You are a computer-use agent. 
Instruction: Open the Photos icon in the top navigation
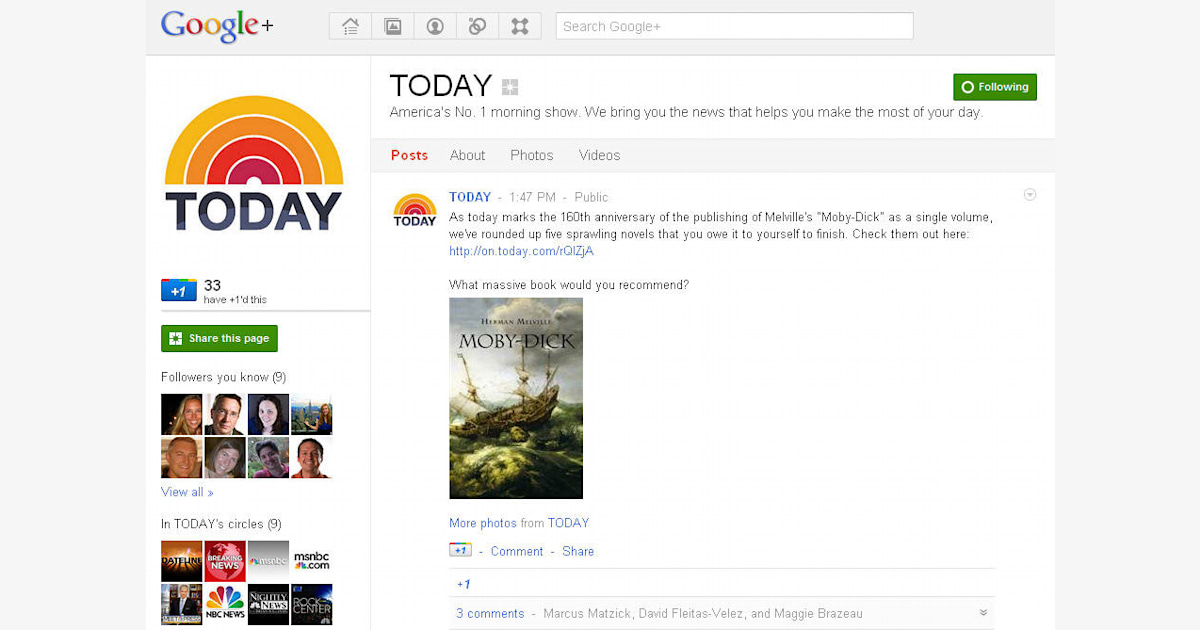coord(392,25)
